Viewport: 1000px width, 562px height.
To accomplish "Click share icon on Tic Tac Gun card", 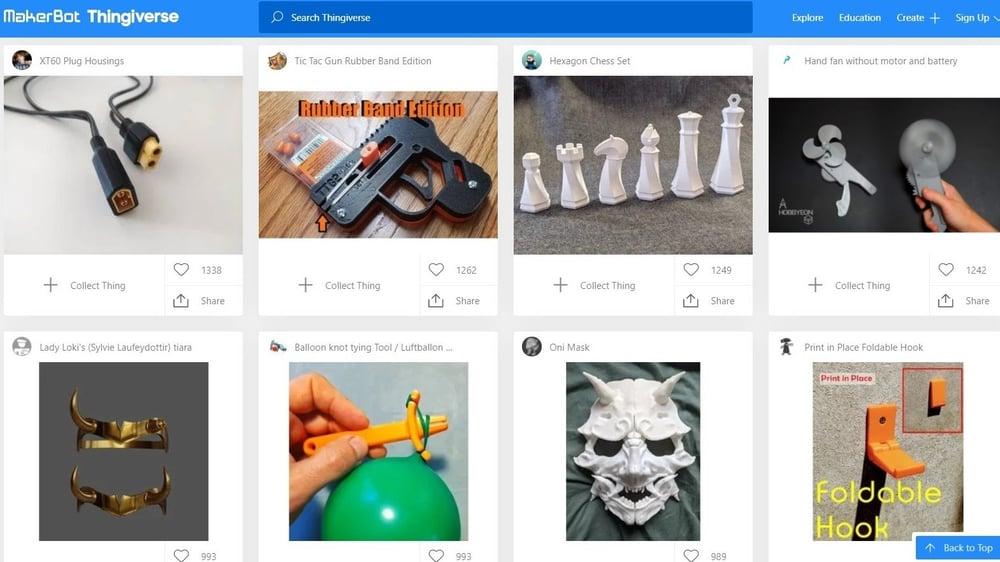I will 436,300.
